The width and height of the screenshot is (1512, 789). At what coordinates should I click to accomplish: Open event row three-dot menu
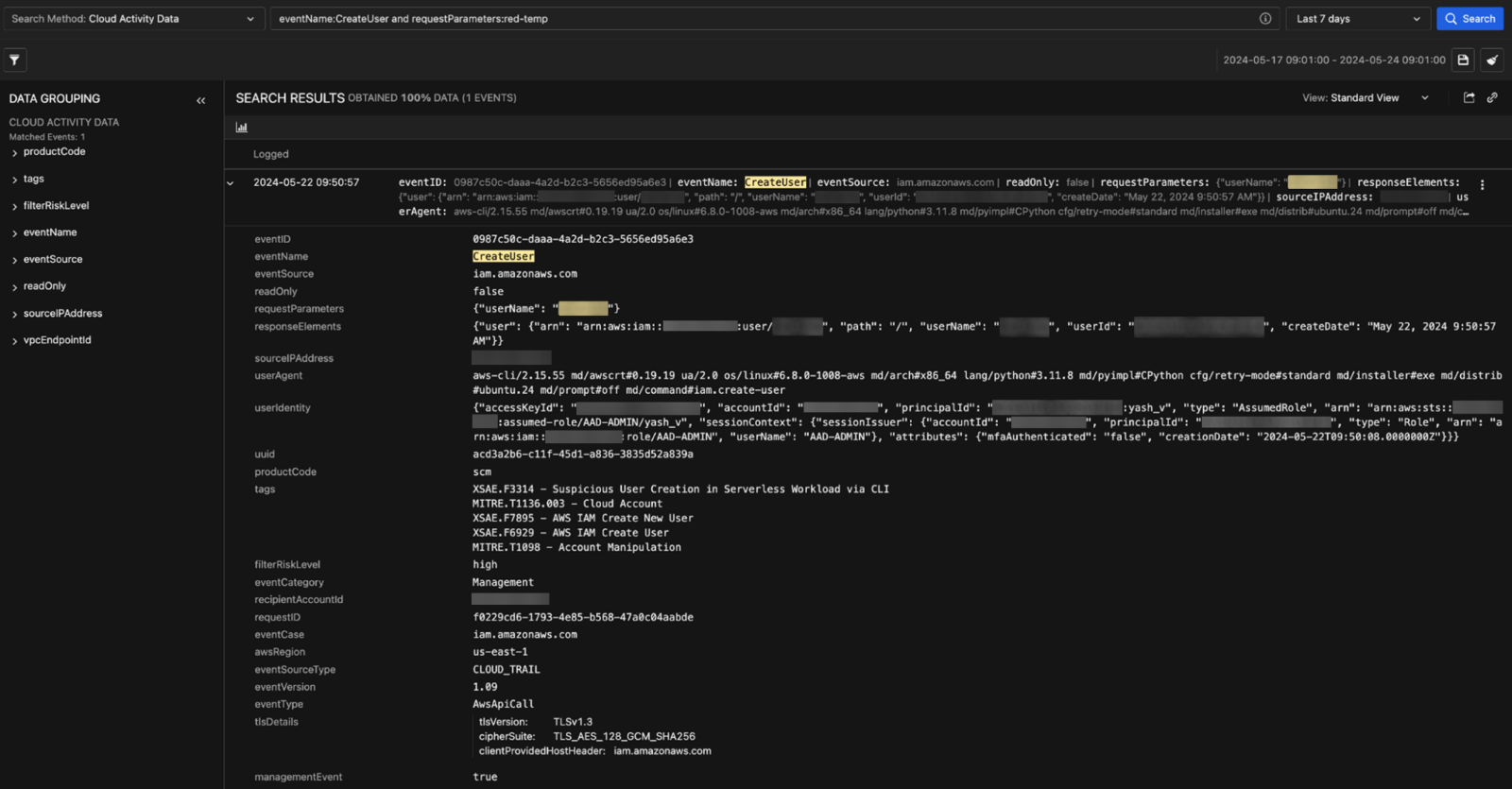click(x=1482, y=185)
